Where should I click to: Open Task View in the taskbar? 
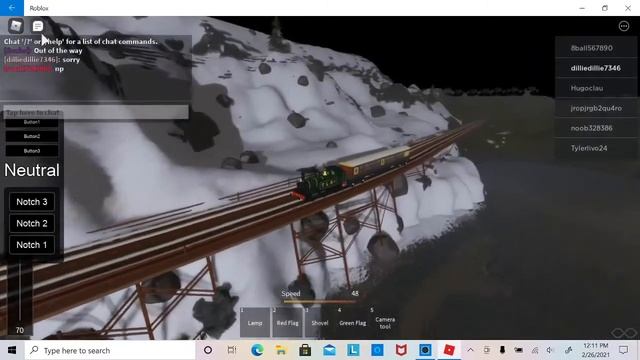[232, 350]
